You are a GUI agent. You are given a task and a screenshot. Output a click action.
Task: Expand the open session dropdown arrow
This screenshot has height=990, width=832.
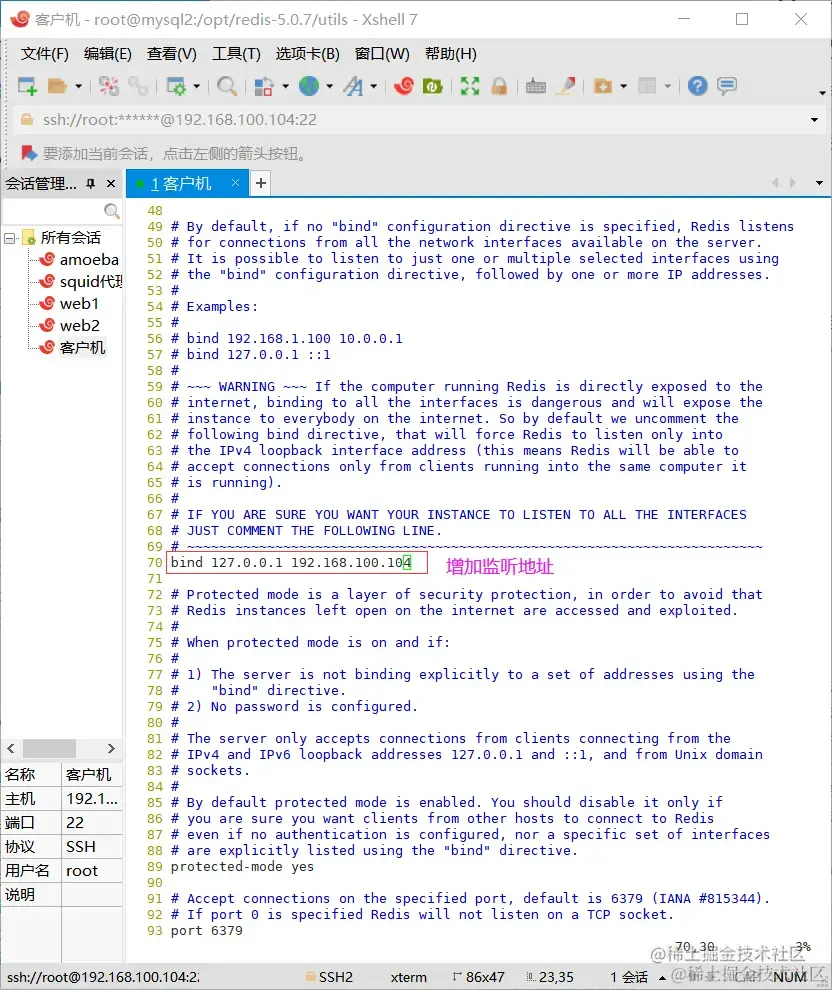click(x=78, y=86)
